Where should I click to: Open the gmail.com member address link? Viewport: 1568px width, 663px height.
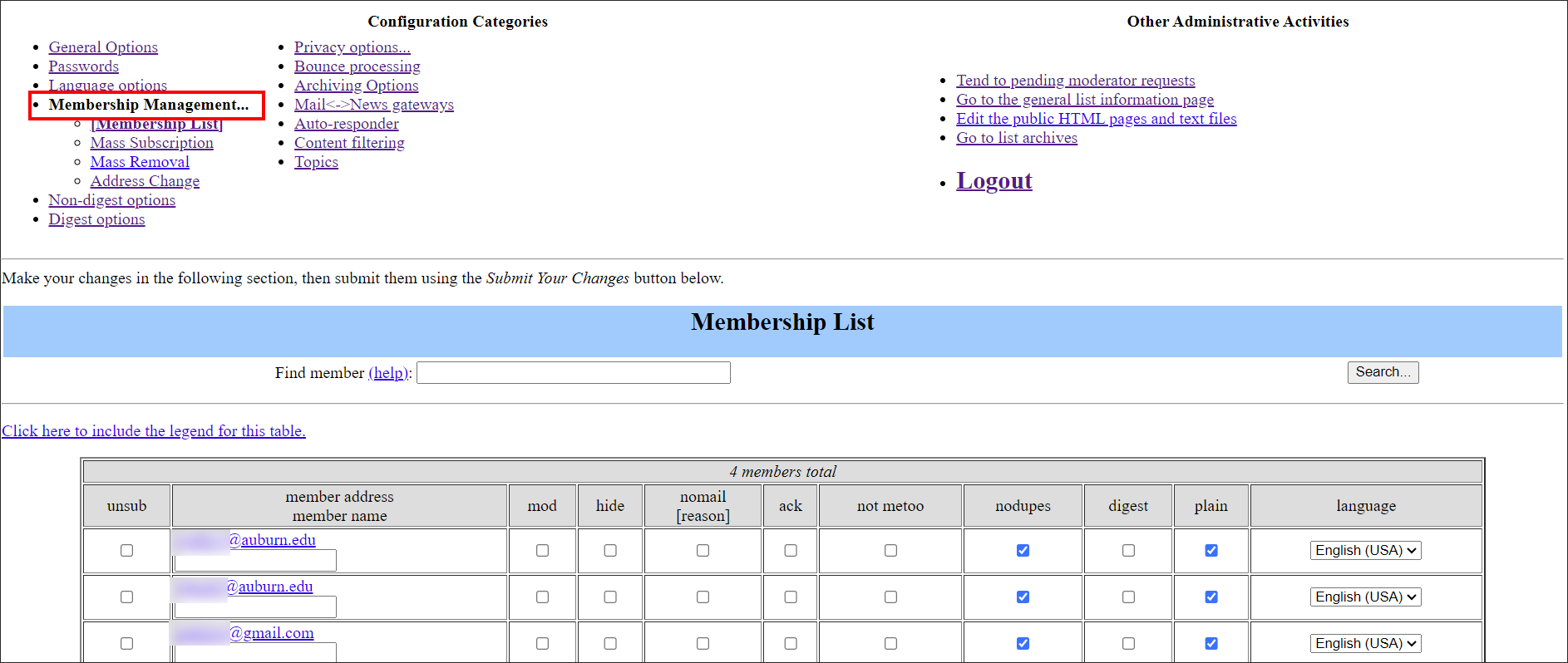(x=271, y=633)
